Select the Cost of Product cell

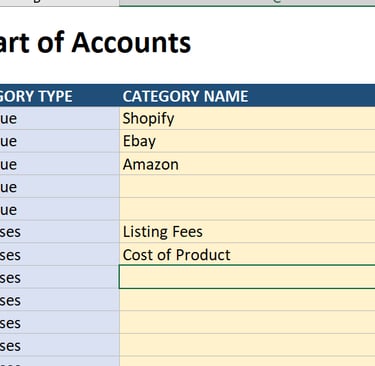247,254
